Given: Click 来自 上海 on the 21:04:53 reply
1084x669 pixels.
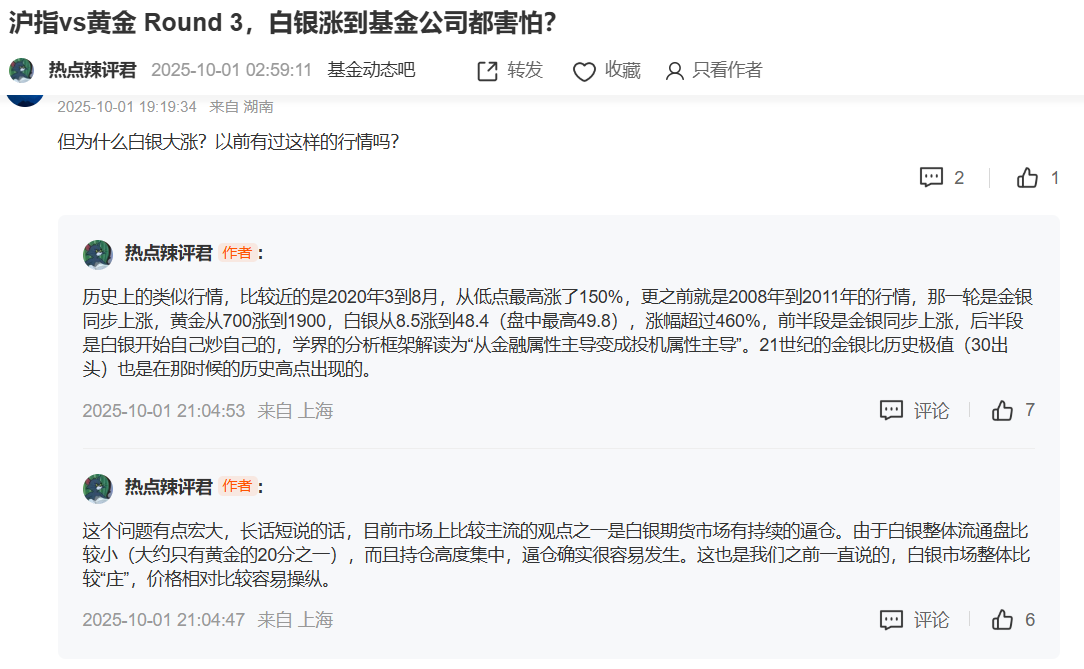Looking at the screenshot, I should [295, 411].
